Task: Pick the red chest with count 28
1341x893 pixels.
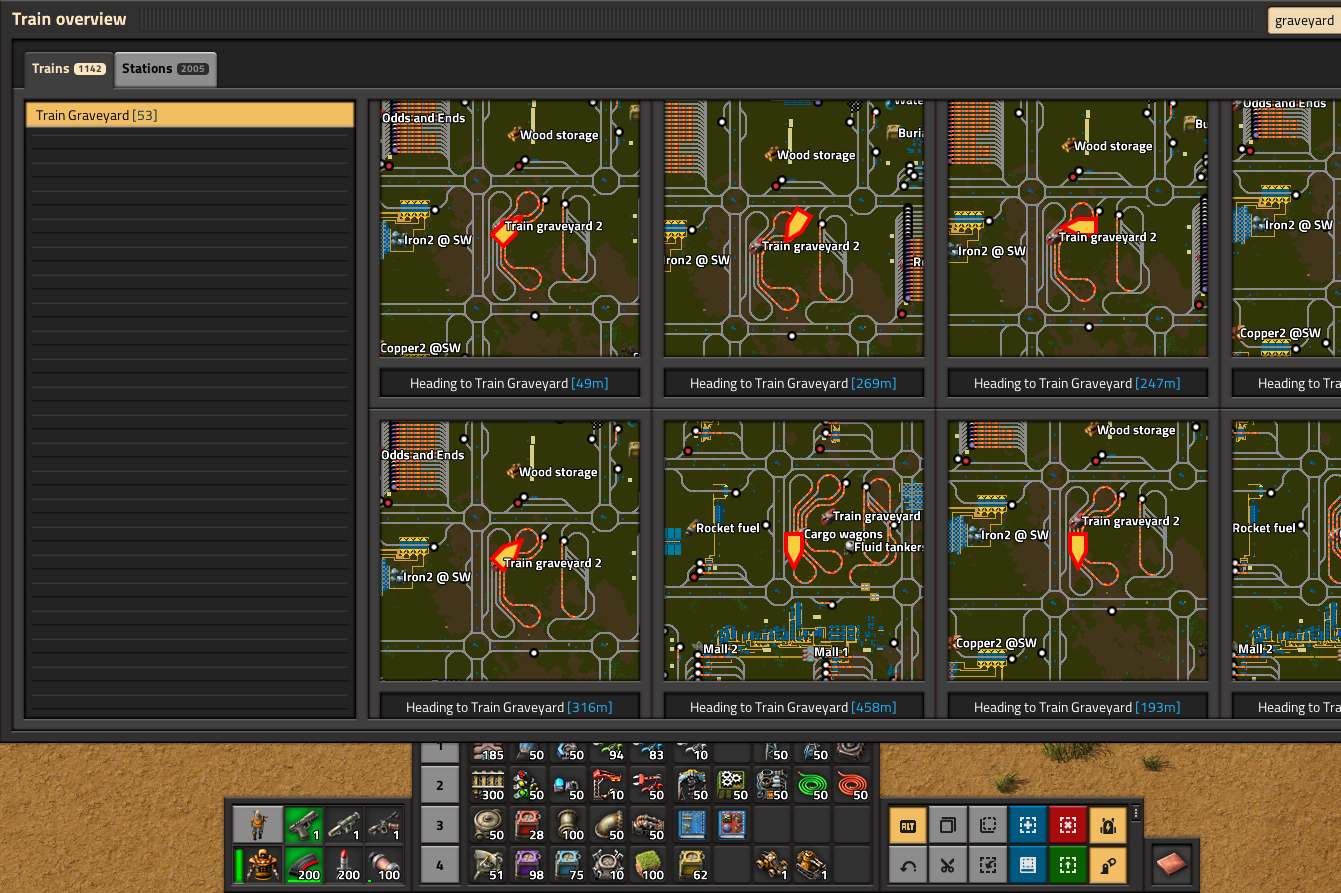Action: (x=529, y=825)
